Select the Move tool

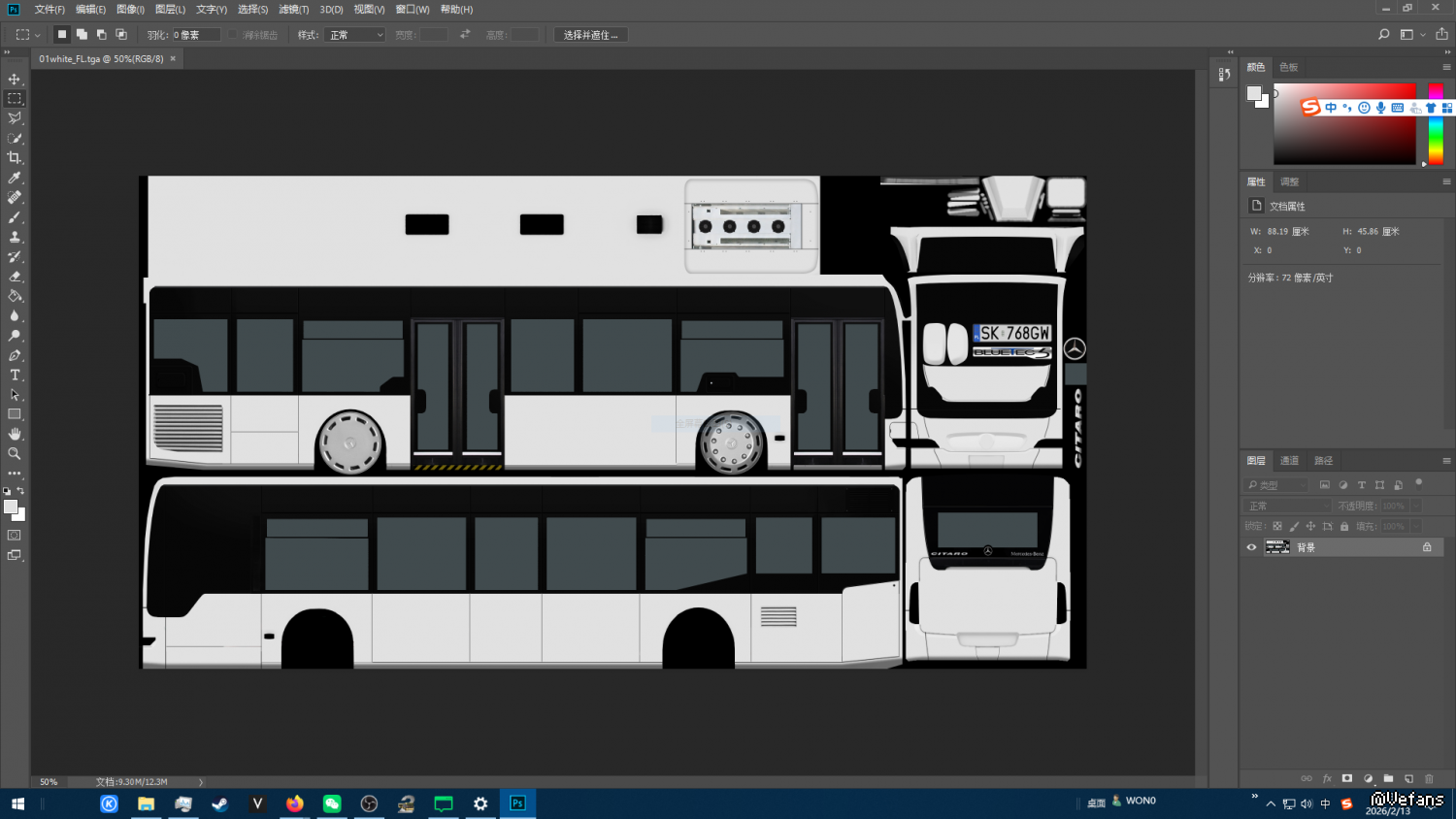(15, 79)
